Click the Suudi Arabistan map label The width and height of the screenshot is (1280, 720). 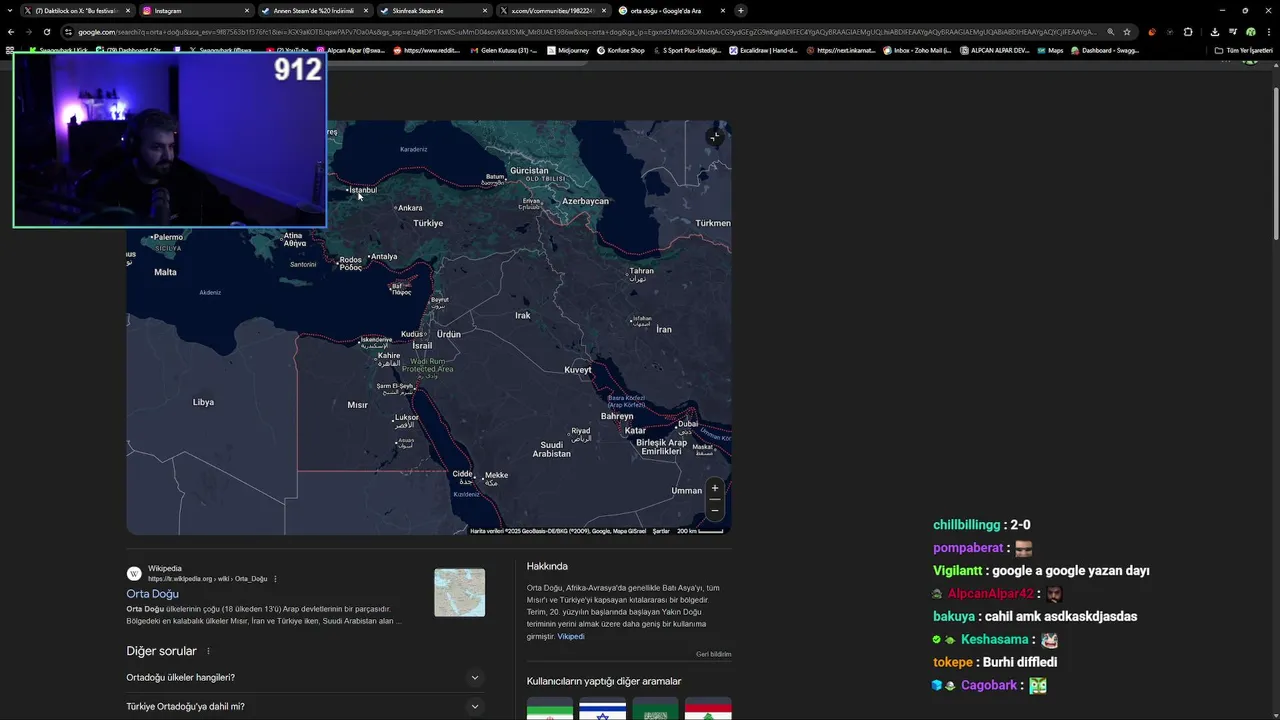tap(551, 449)
